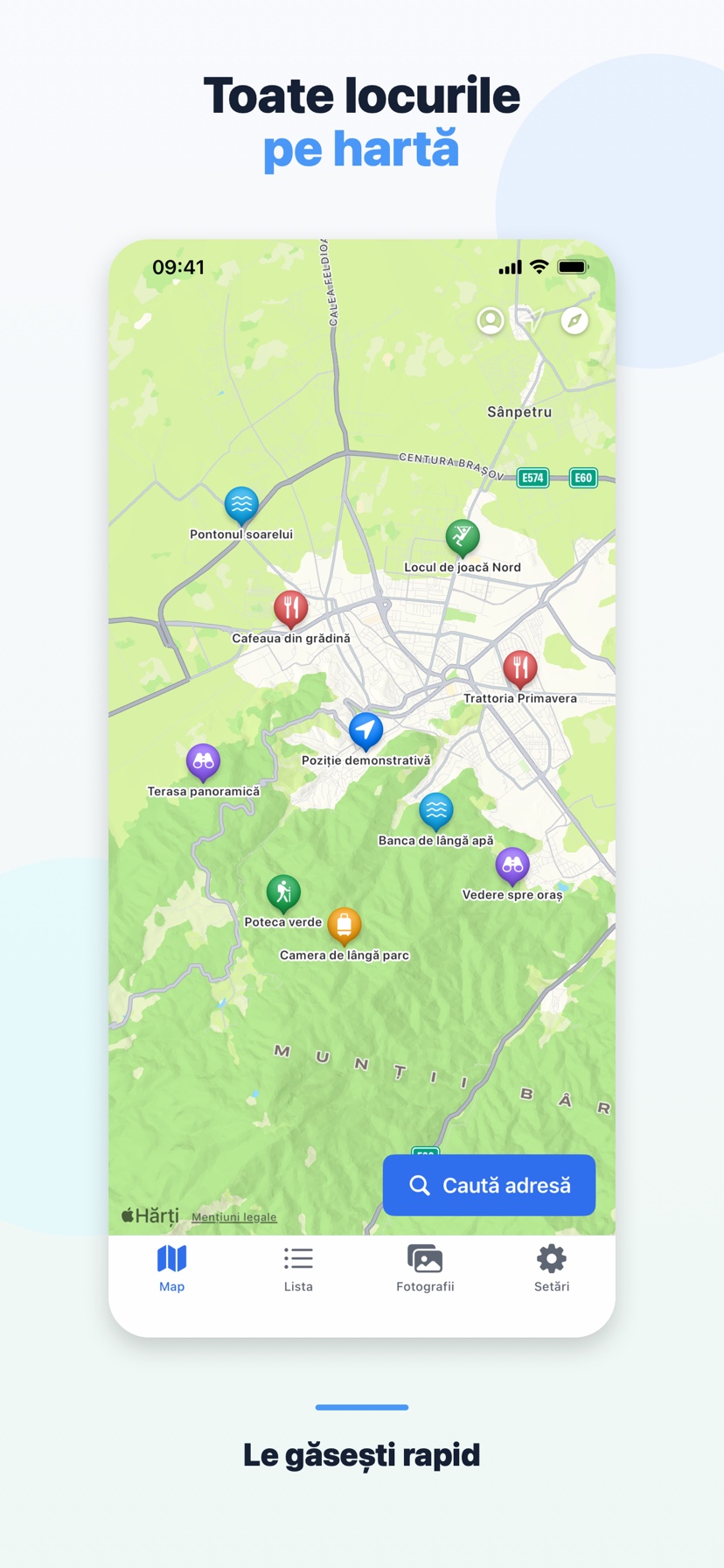Go to the Setări tab
The width and height of the screenshot is (724, 1568).
[x=552, y=1270]
